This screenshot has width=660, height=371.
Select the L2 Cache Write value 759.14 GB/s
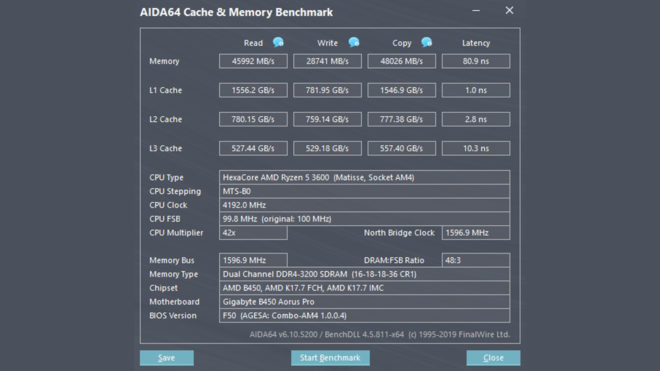(327, 119)
